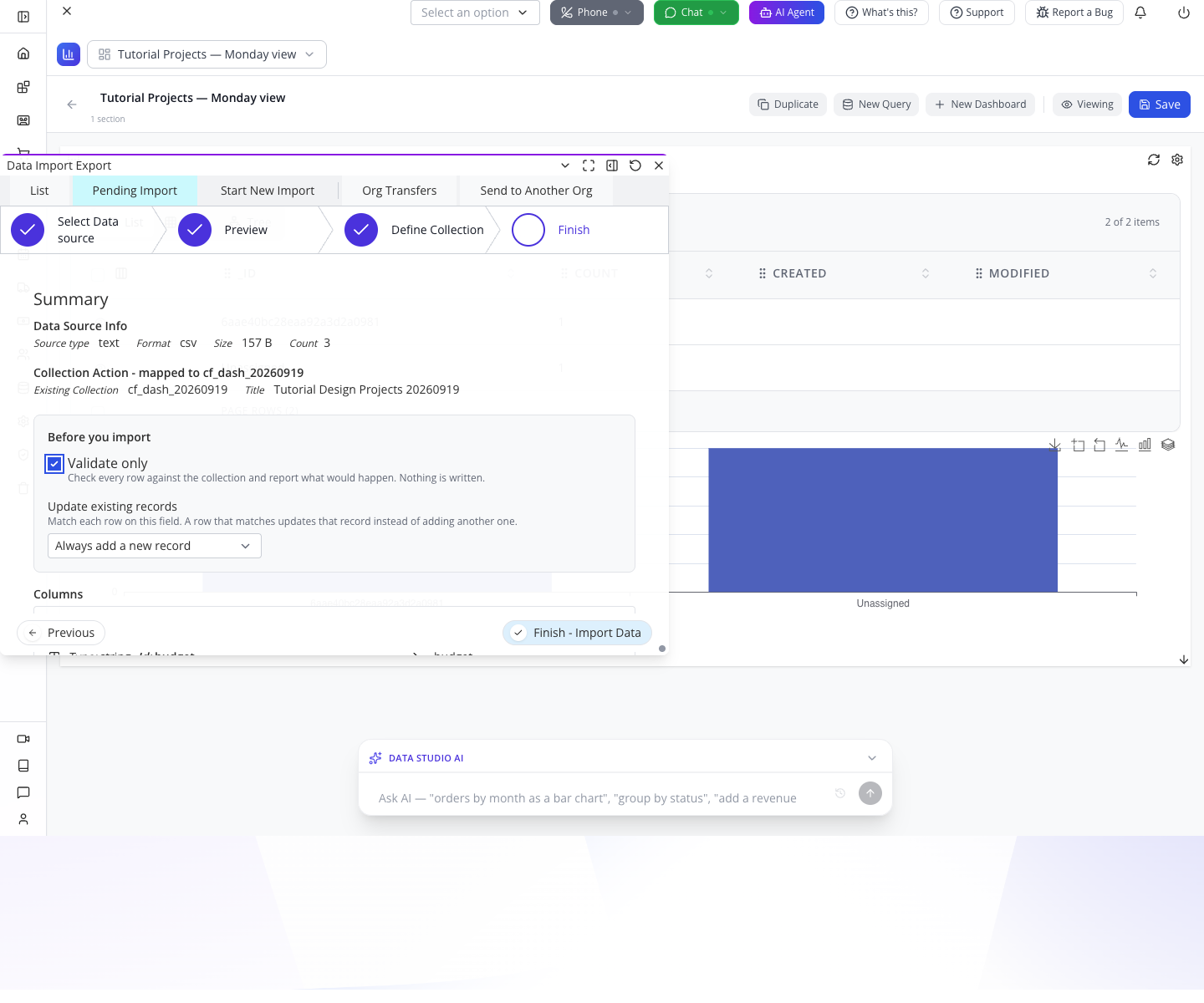Click the chart stack layers icon
This screenshot has height=1003, width=1204.
click(x=1168, y=445)
